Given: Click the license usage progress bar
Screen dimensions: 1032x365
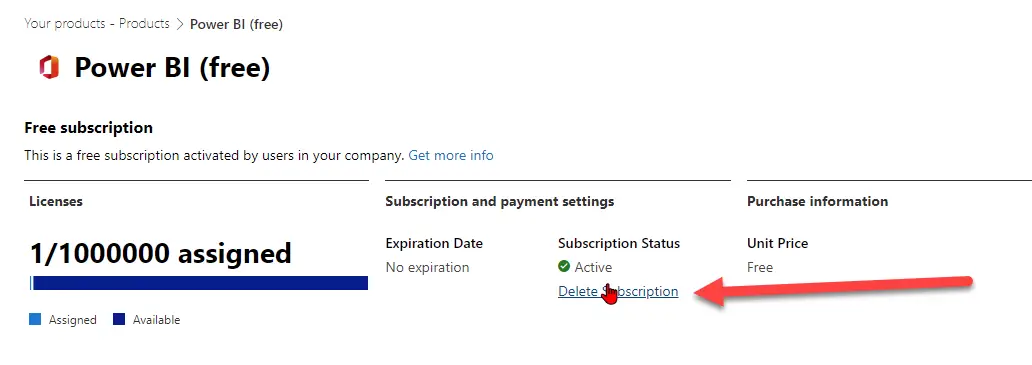Looking at the screenshot, I should 199,283.
